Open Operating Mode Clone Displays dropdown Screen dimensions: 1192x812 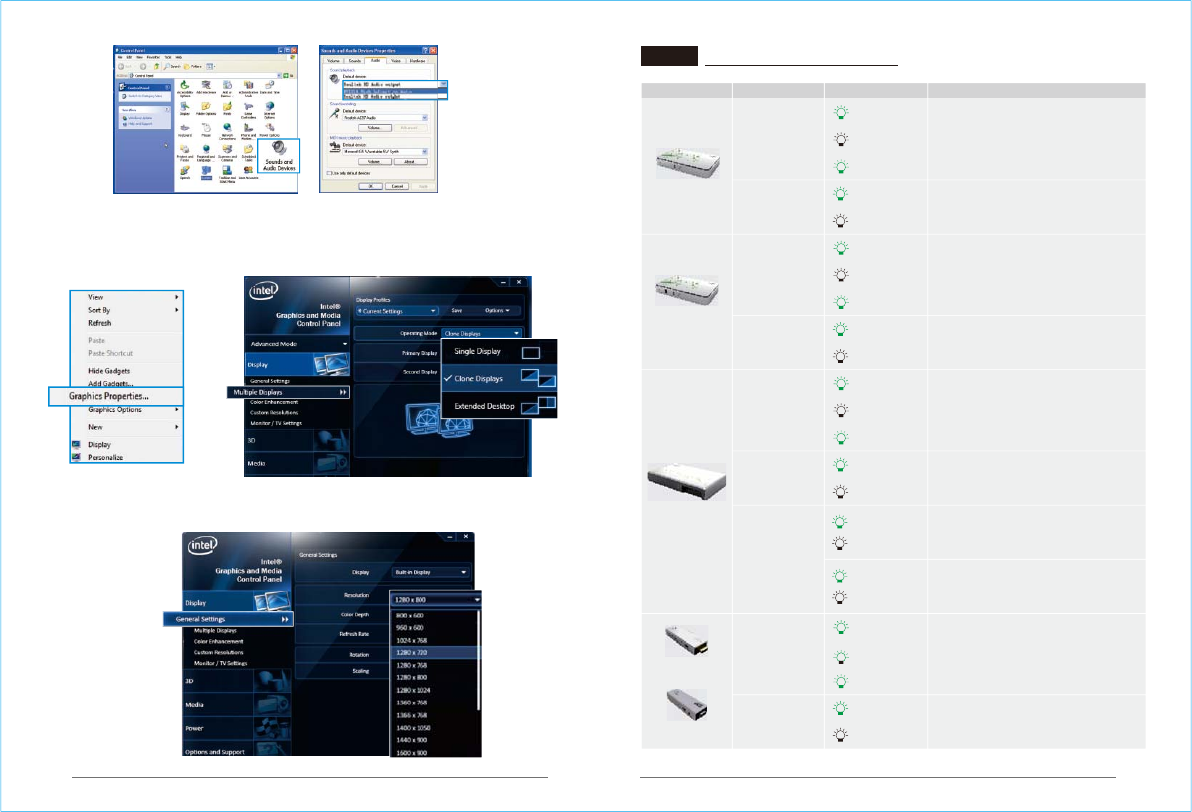482,333
